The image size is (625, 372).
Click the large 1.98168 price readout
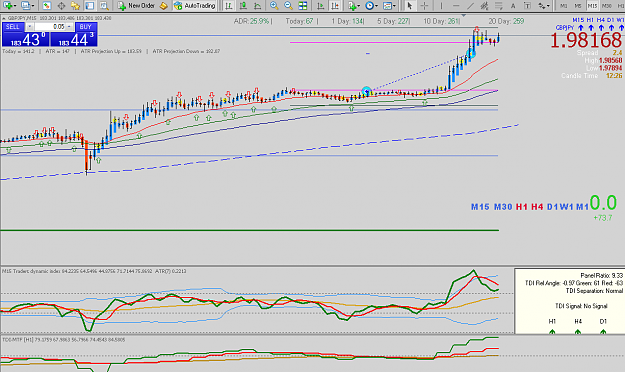pyautogui.click(x=586, y=40)
